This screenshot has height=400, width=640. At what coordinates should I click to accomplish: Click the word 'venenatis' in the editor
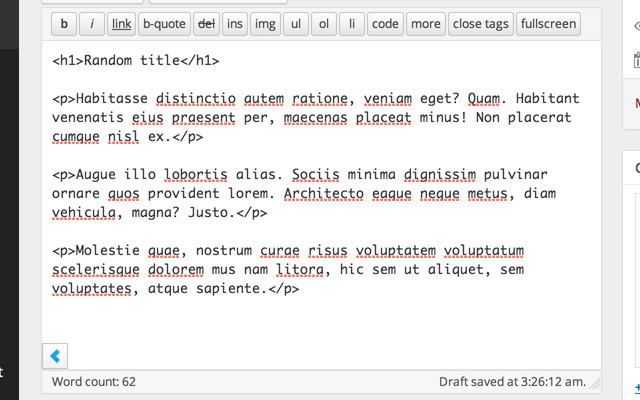(88, 118)
